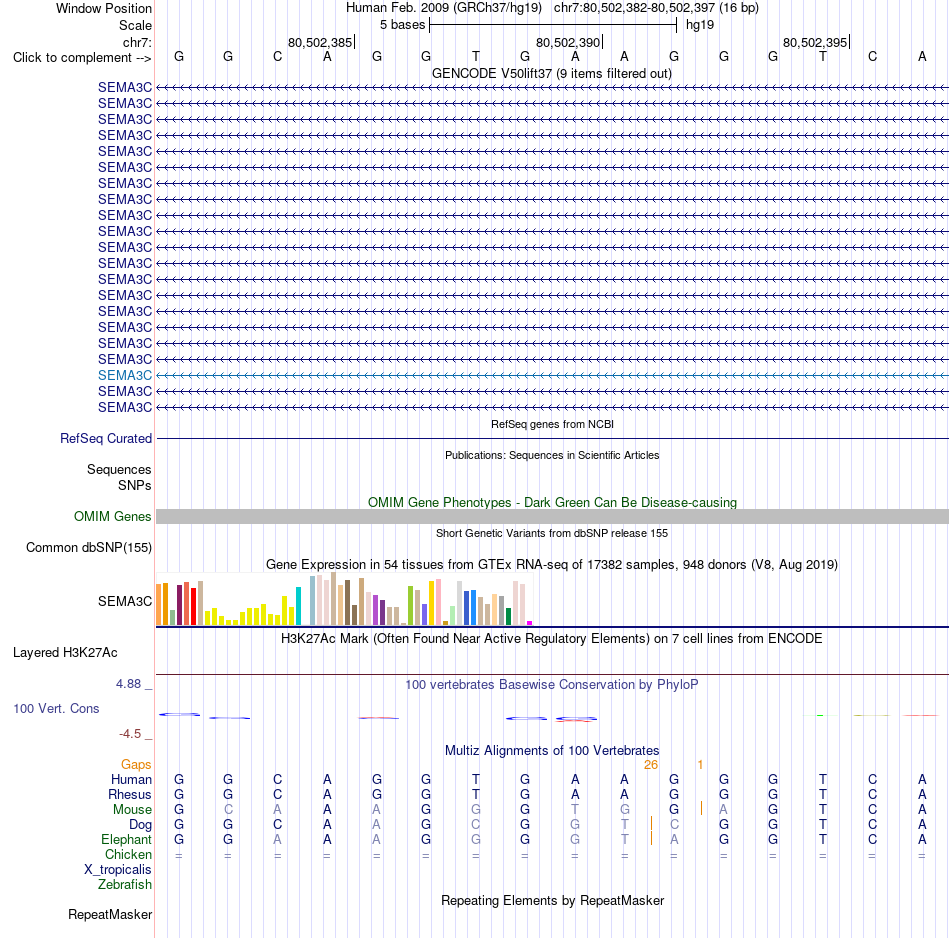Click the '100 Vert. Cons' track label
The height and width of the screenshot is (938, 950).
56,708
